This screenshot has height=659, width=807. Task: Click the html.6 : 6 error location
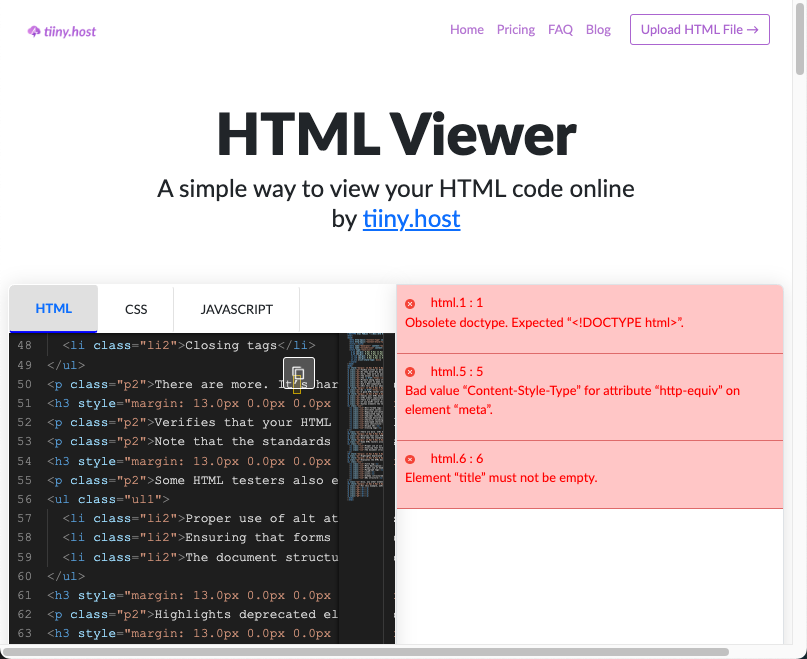click(x=457, y=459)
